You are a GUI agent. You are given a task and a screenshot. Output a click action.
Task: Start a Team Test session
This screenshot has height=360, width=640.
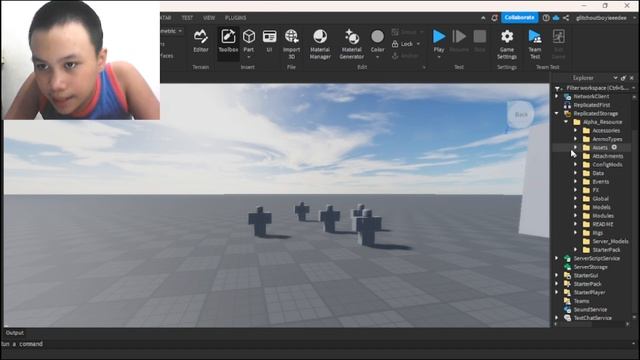(x=535, y=43)
